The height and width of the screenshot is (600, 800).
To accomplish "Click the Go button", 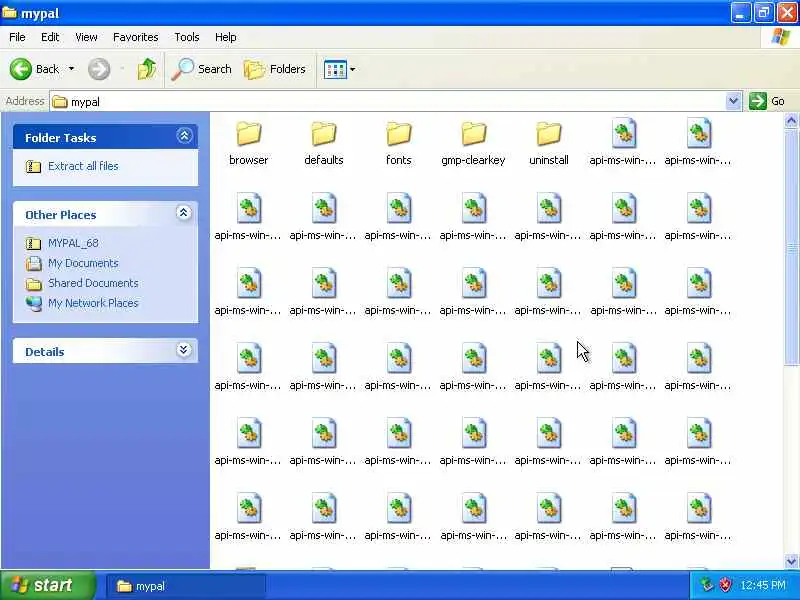I will point(767,101).
